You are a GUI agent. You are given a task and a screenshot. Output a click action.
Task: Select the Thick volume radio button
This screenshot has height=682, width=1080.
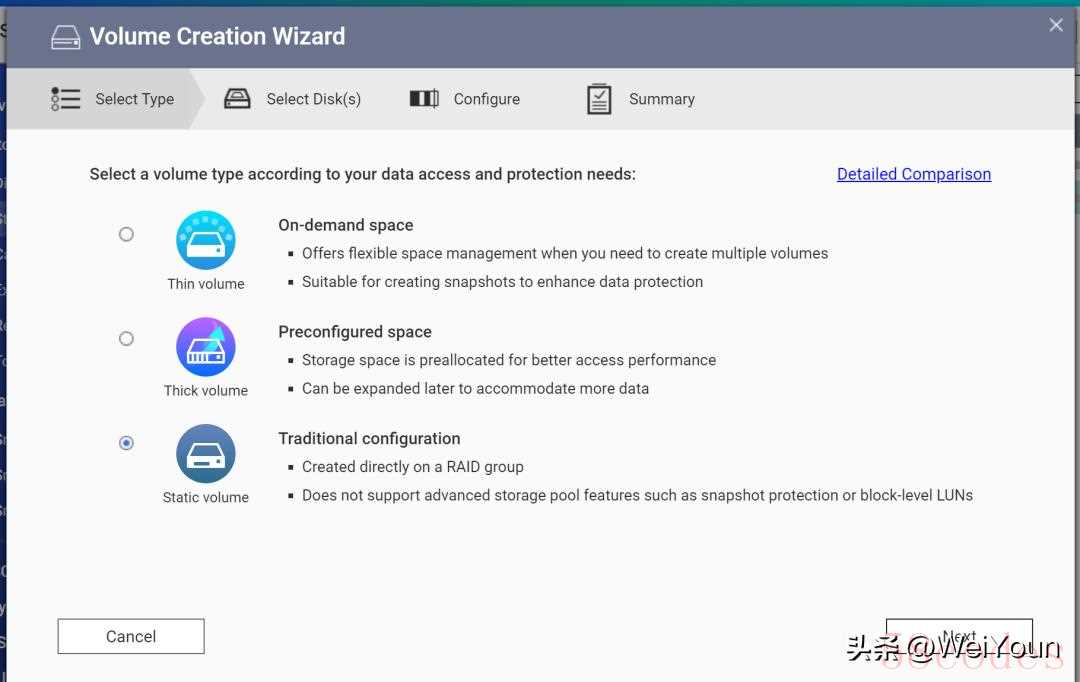coord(126,338)
